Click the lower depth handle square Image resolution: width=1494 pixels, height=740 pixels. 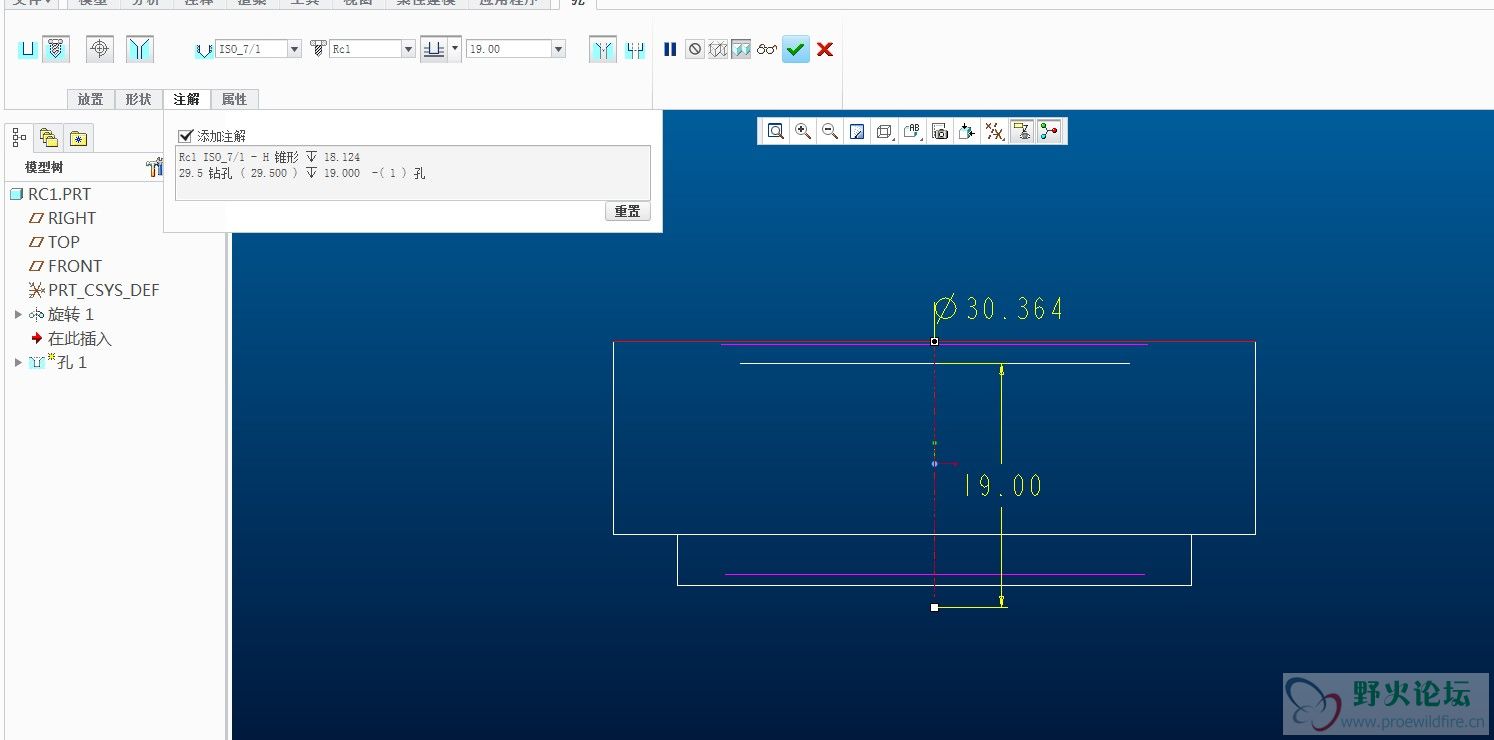pos(934,607)
